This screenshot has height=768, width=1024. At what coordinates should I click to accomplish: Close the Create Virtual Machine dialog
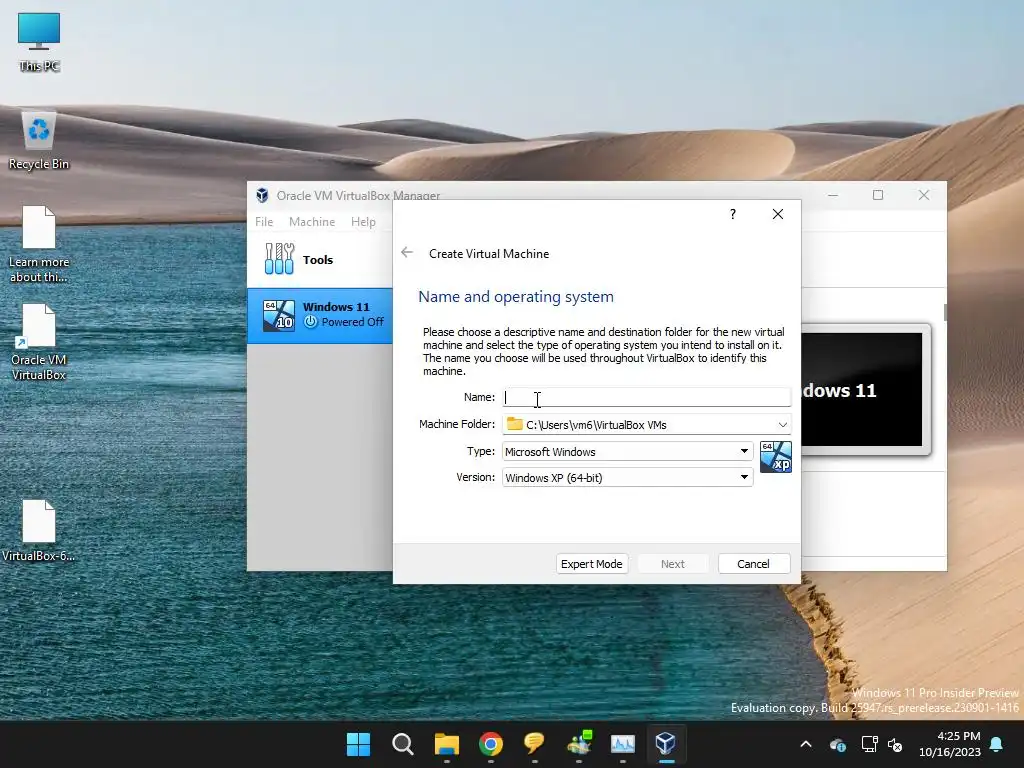tap(777, 214)
